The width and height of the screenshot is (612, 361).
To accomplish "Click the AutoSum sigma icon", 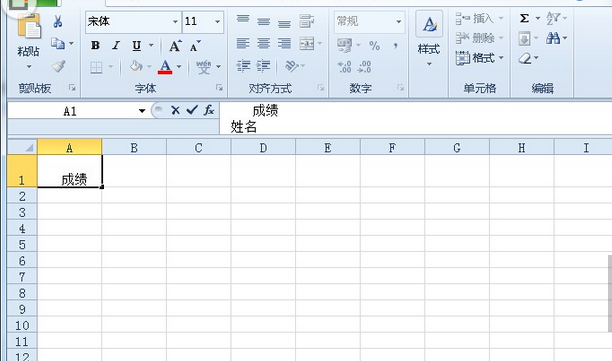I will tap(524, 18).
